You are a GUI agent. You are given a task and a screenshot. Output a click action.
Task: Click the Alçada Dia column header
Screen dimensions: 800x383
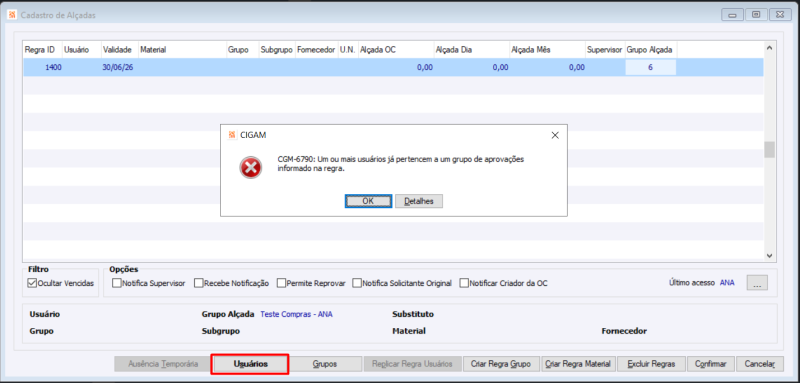click(472, 50)
